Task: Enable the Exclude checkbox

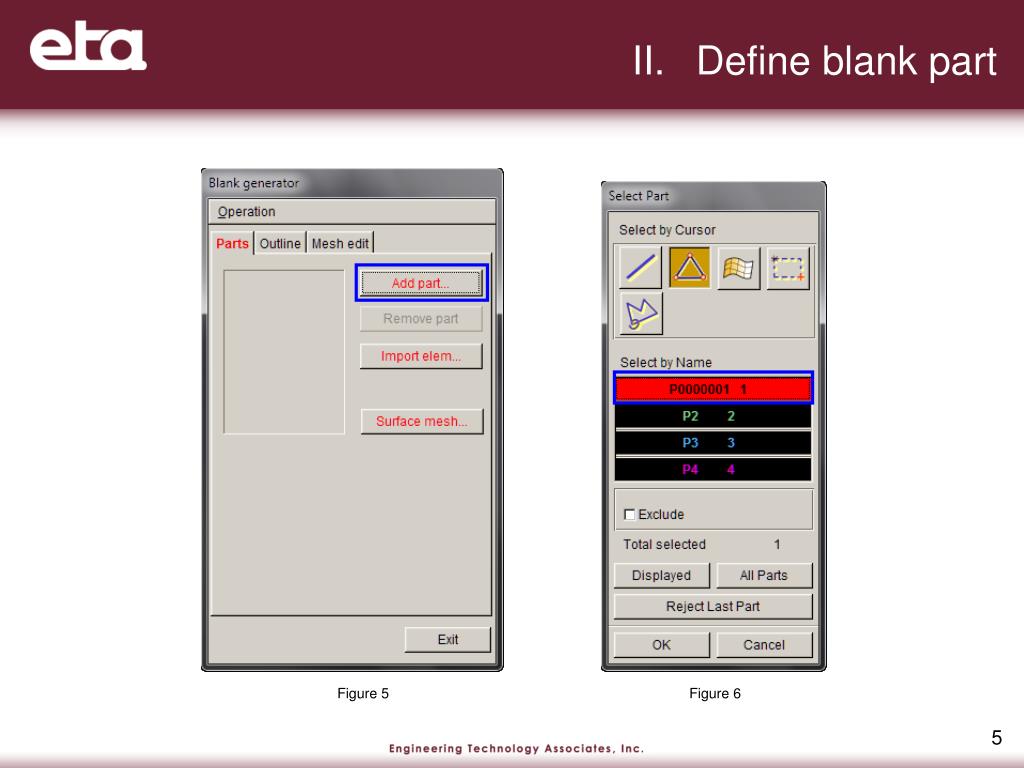Action: tap(630, 515)
